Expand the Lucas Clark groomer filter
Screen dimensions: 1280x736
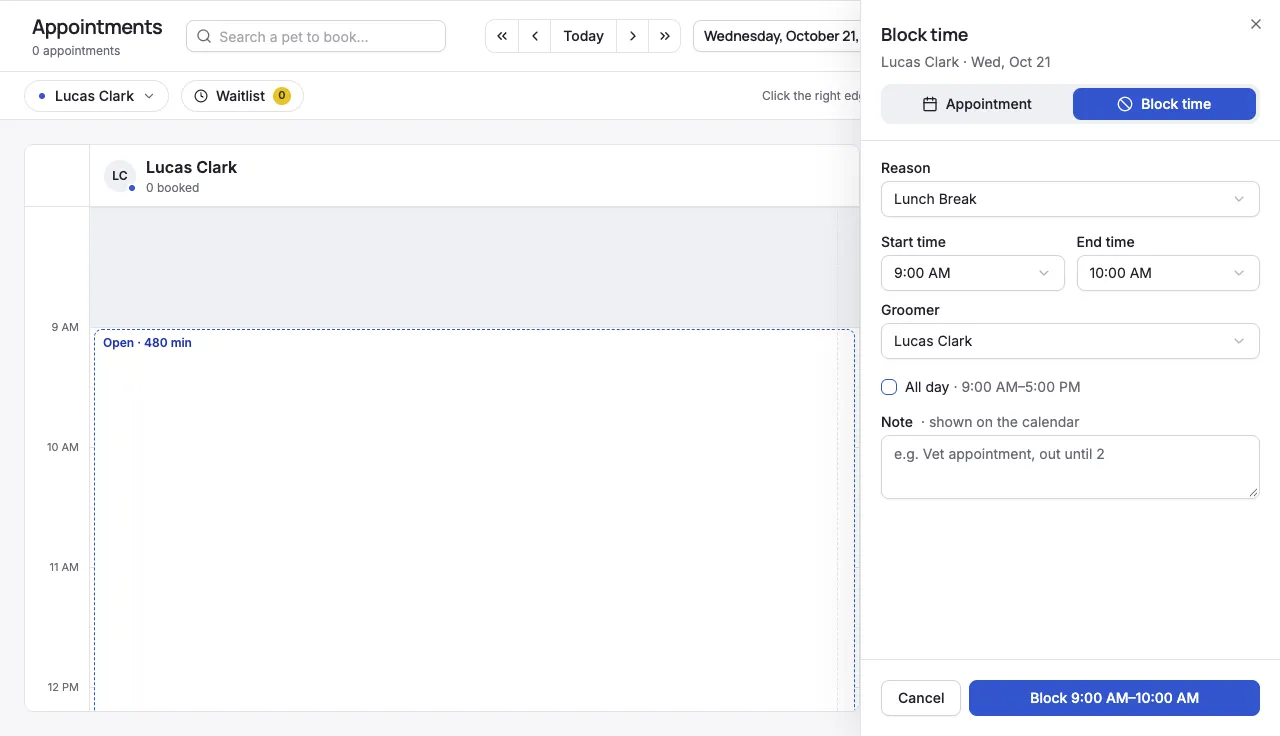(x=97, y=96)
